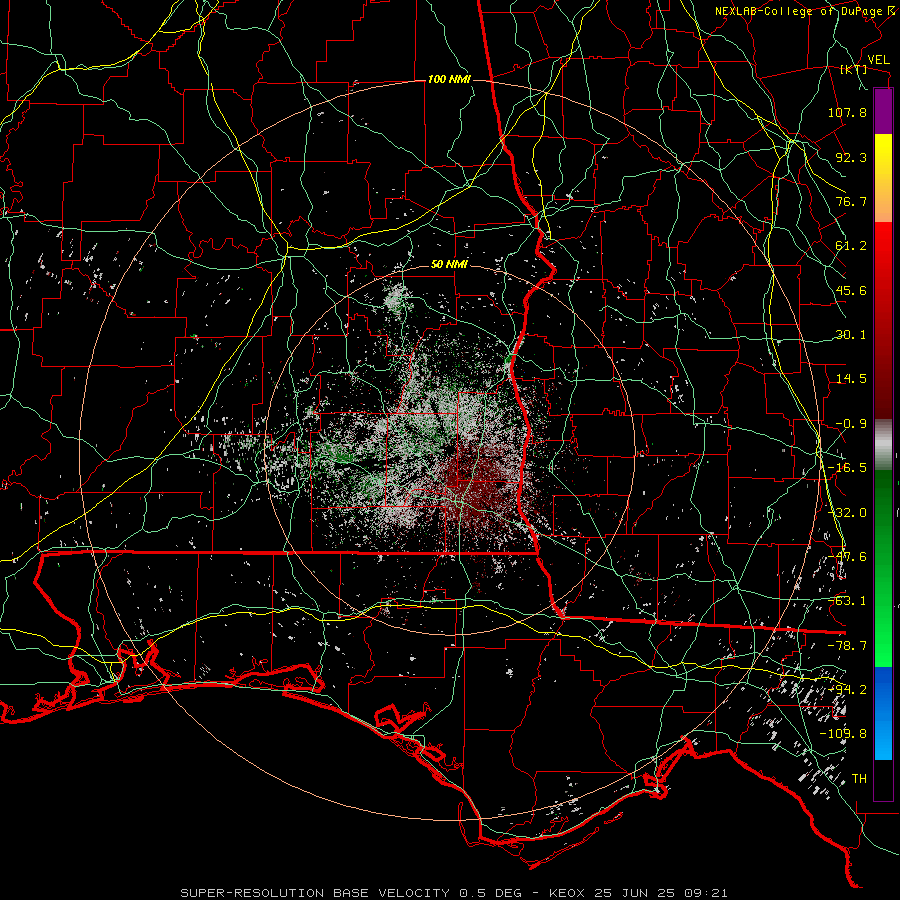
Task: Select the 76.7 scale value
Action: point(851,201)
